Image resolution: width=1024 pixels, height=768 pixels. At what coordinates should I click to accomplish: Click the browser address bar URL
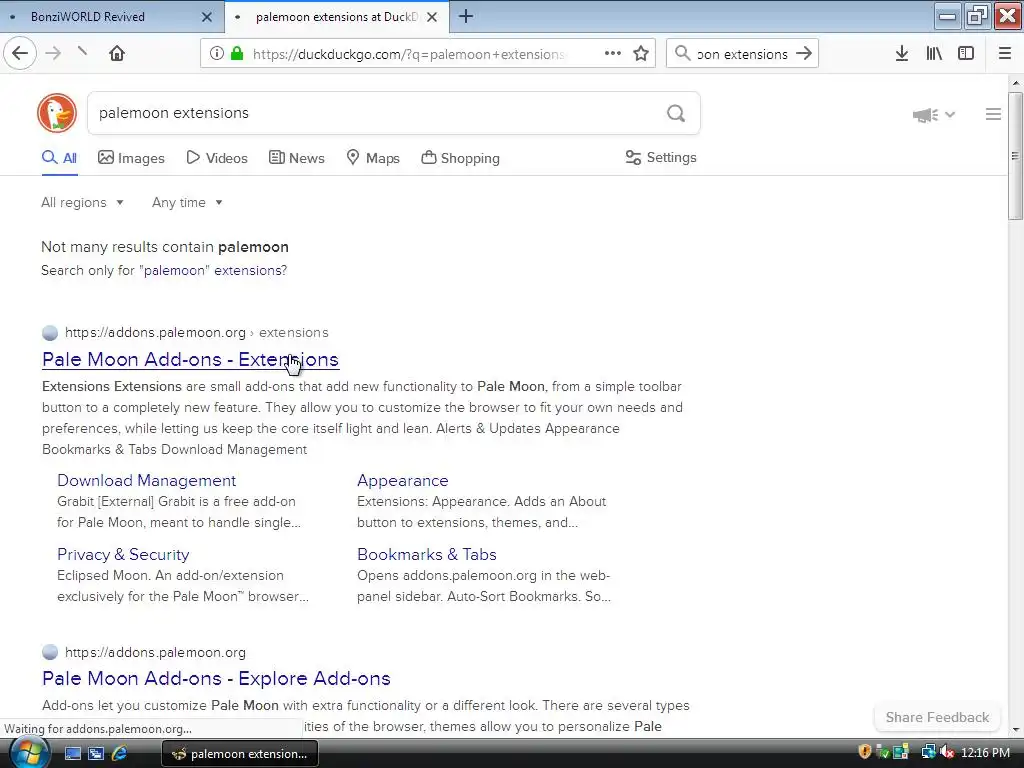tap(408, 54)
